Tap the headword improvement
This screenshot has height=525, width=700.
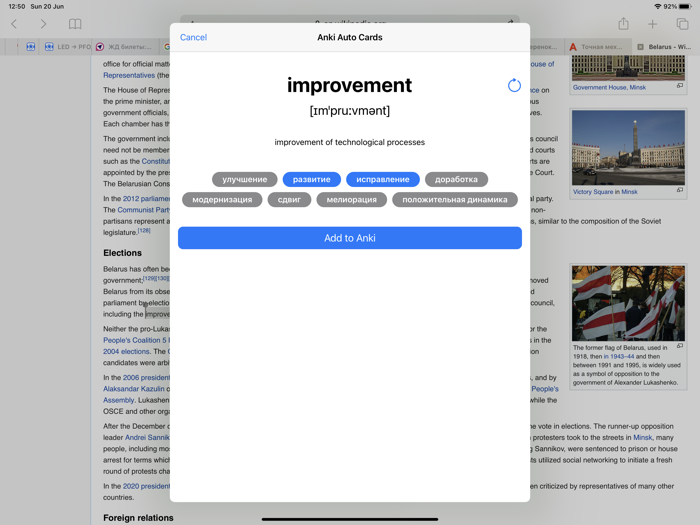(x=350, y=85)
